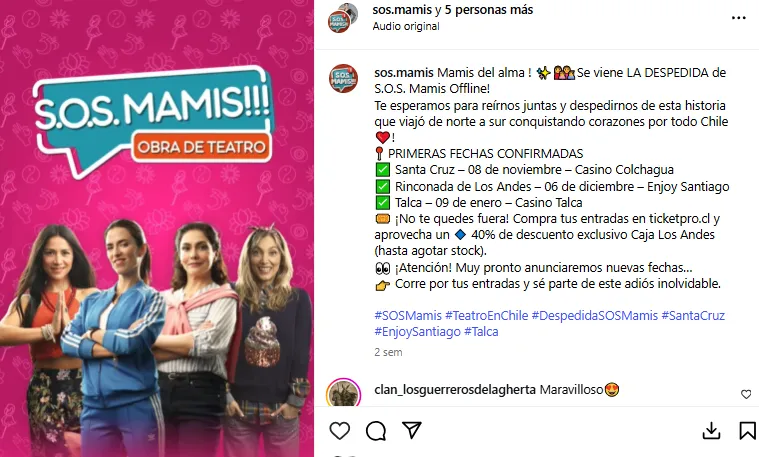Screen dimensions: 759x457
Task: Open the 'Audio original' link
Action: (x=406, y=26)
